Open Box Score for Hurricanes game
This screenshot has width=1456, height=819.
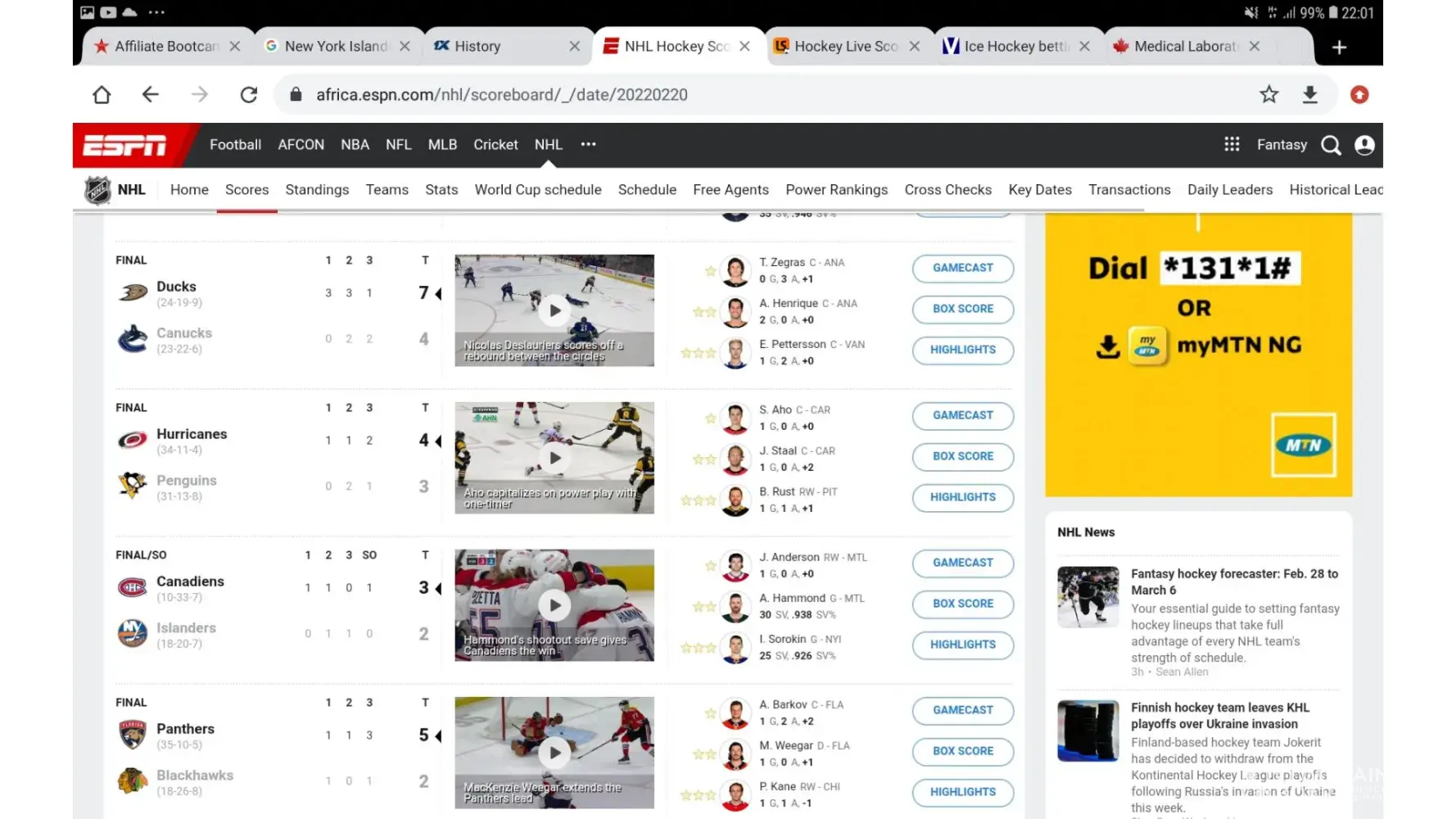(962, 456)
